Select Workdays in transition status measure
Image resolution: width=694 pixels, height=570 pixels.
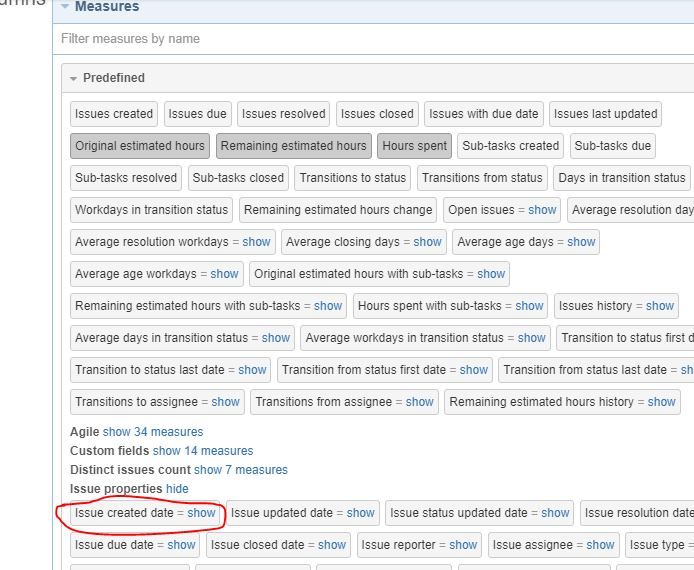151,209
